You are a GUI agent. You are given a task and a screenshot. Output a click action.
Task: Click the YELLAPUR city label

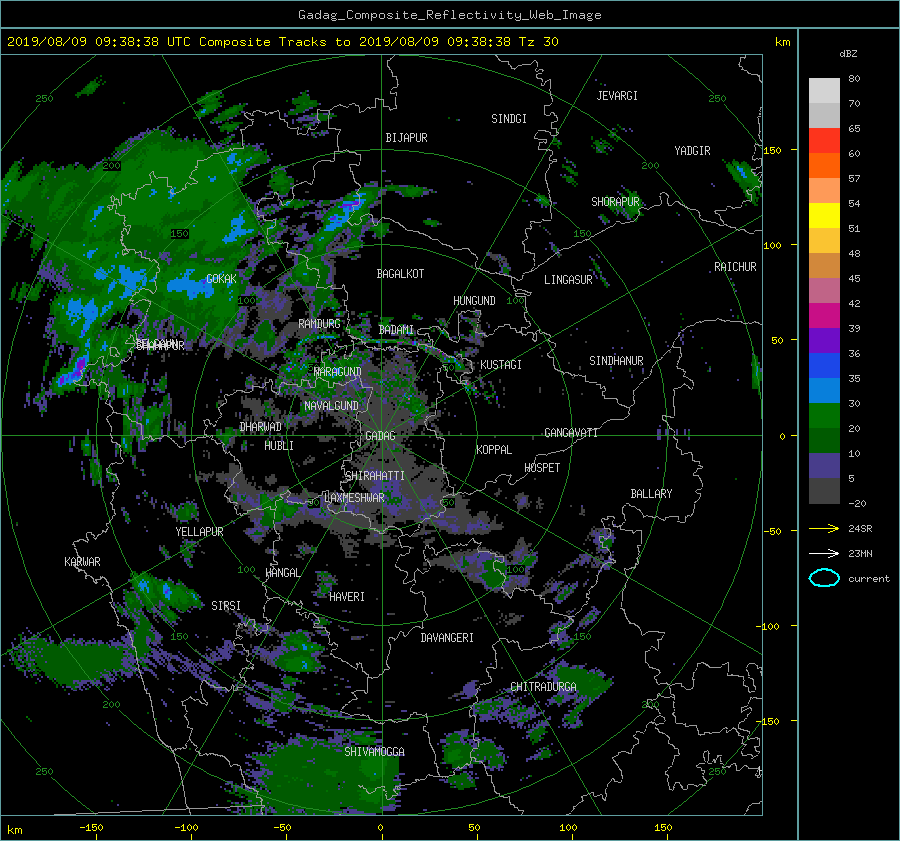pyautogui.click(x=199, y=532)
